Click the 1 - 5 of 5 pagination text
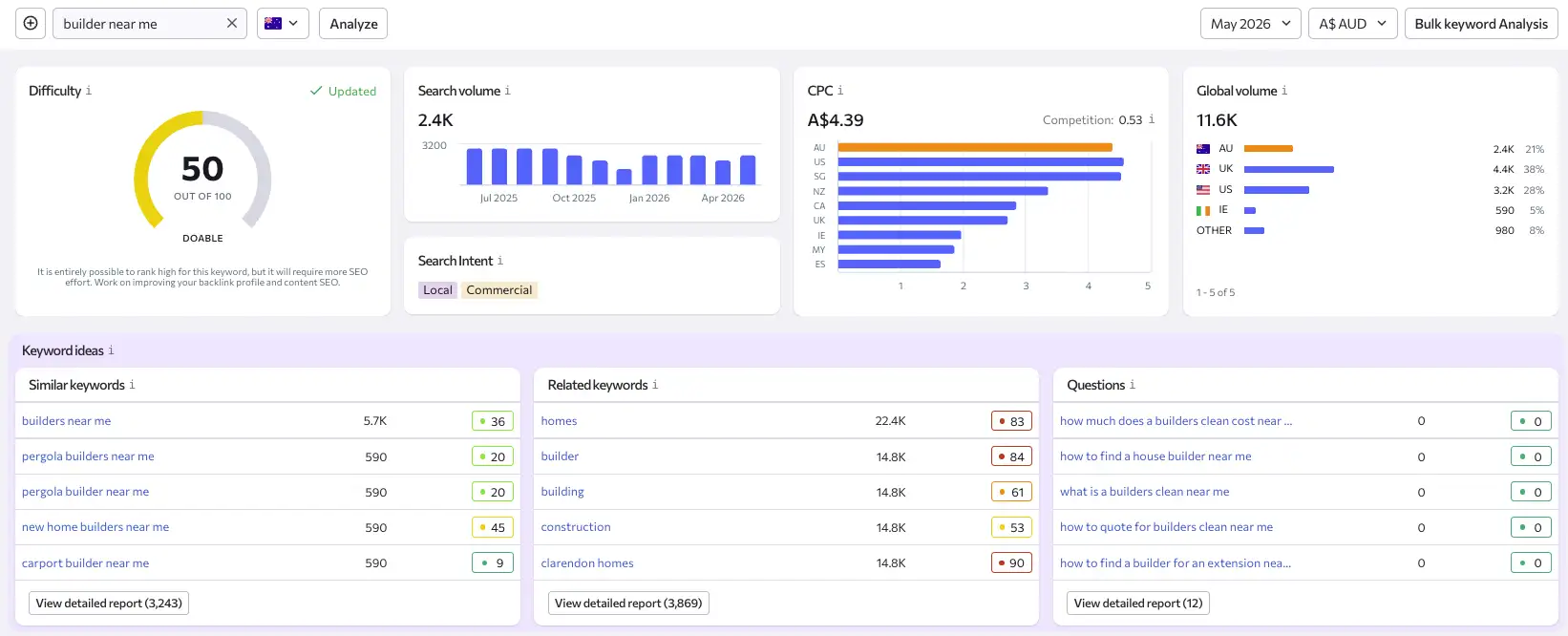 coord(1216,292)
